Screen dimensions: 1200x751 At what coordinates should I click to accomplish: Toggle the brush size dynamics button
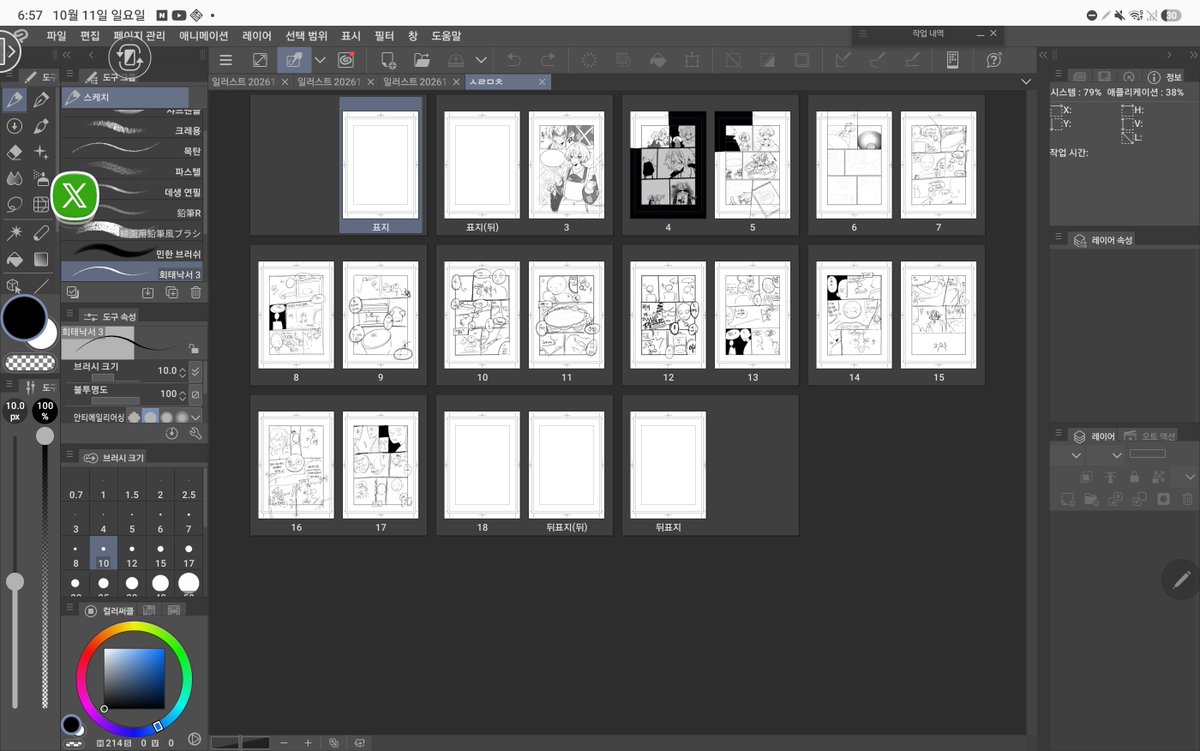click(x=196, y=371)
